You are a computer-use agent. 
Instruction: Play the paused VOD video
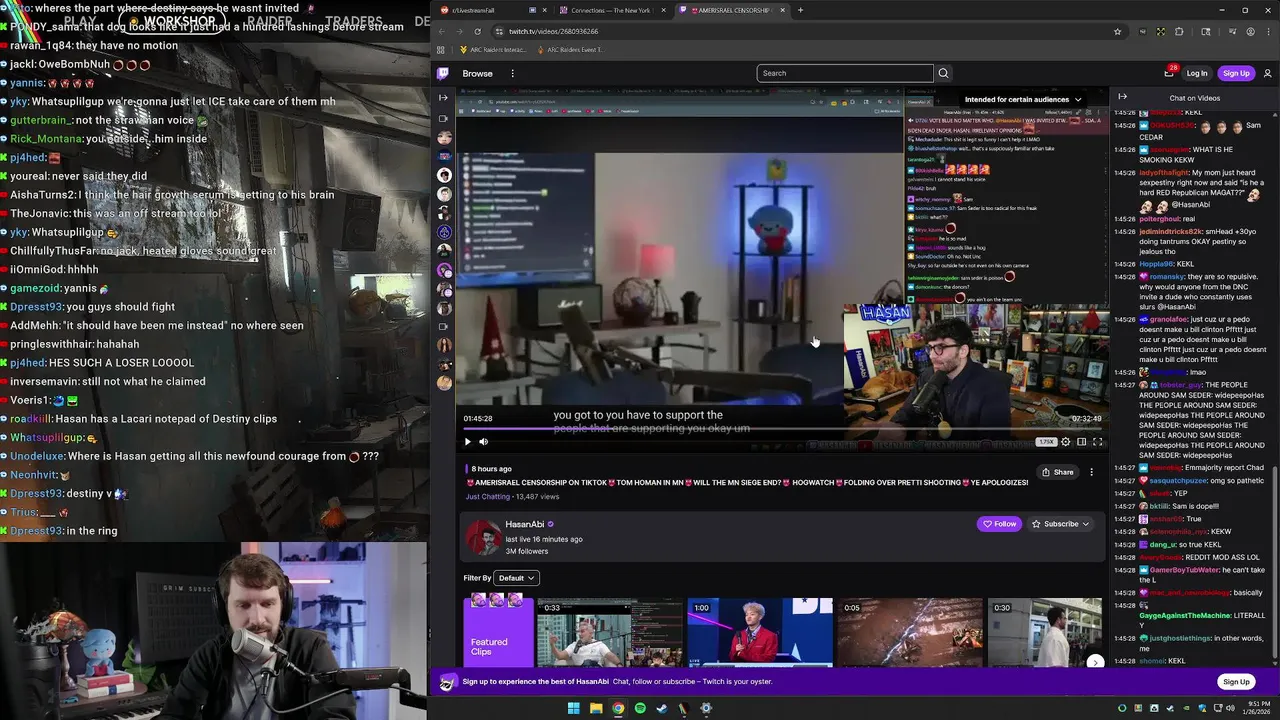point(467,441)
